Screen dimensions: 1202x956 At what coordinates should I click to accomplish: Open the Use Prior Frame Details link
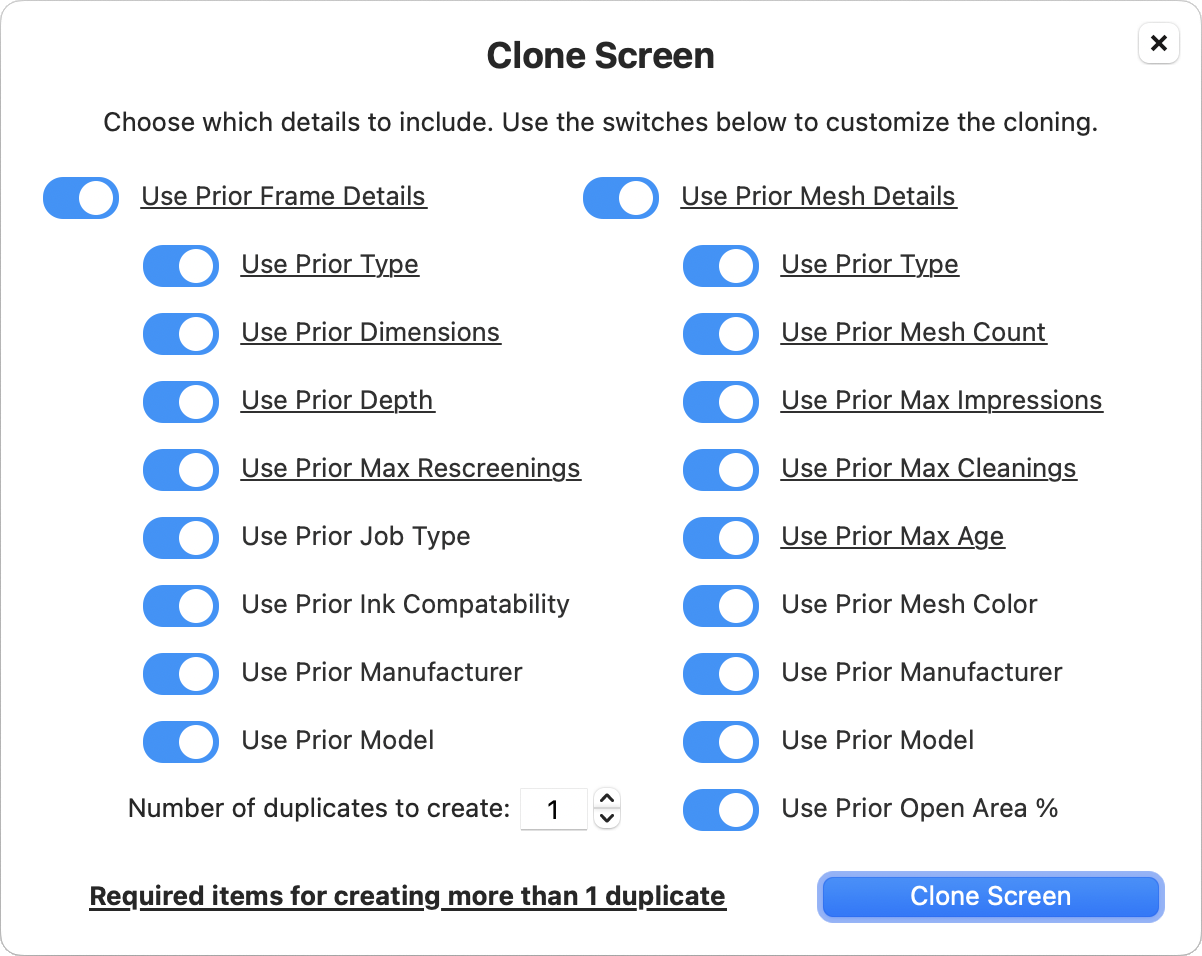click(284, 197)
